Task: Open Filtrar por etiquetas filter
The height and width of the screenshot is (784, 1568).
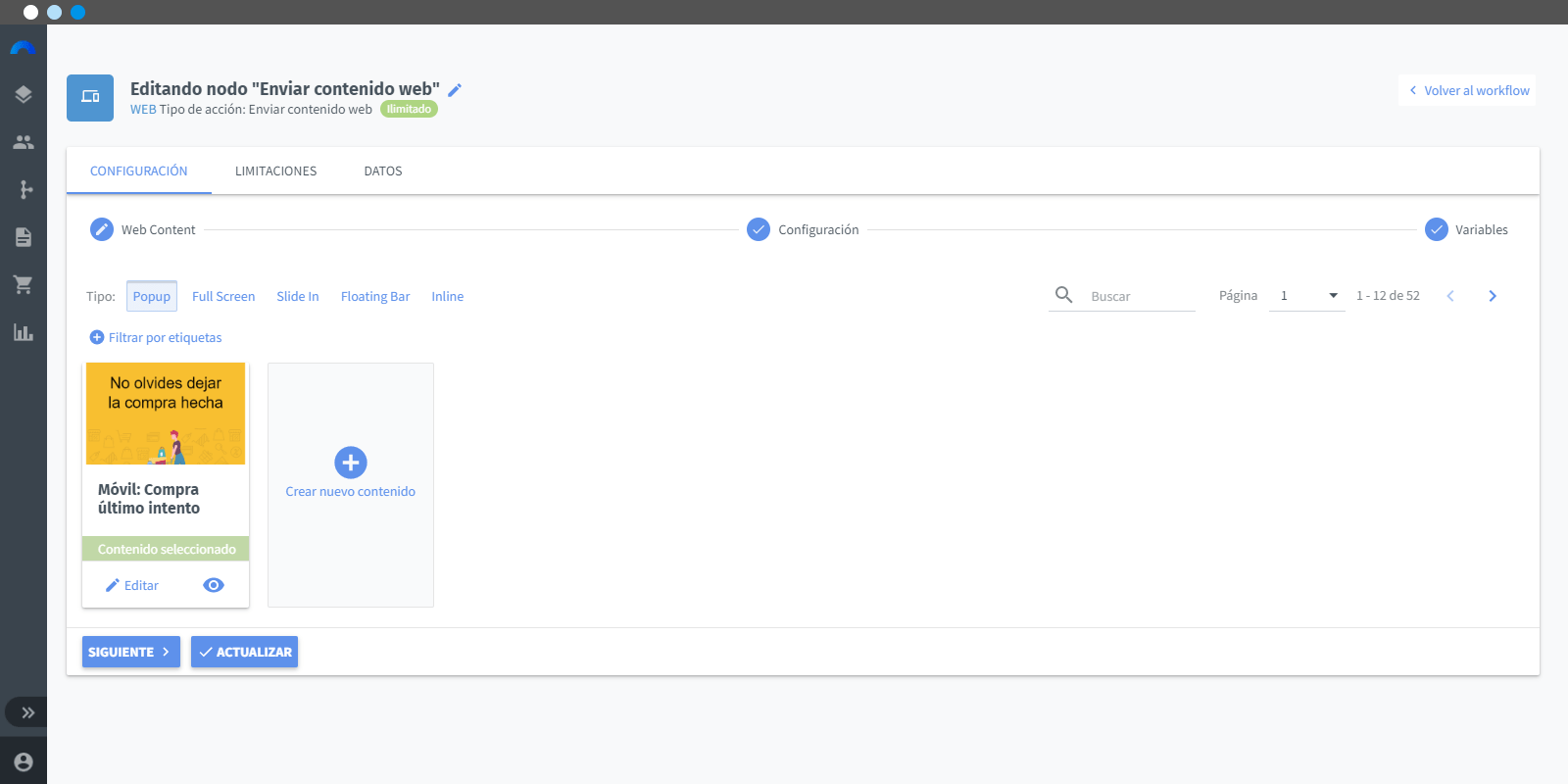Action: click(156, 337)
